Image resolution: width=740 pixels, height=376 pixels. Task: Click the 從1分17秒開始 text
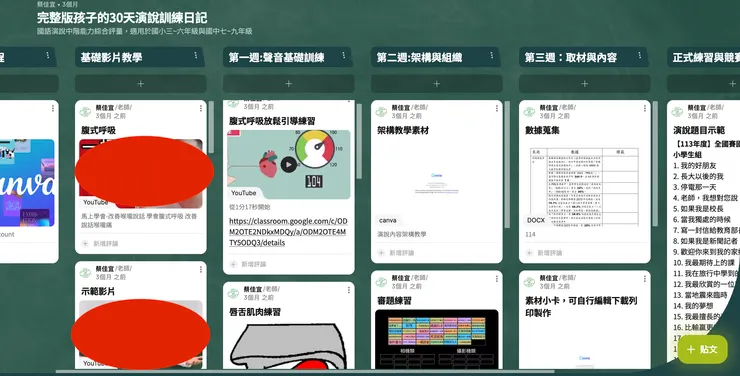[x=250, y=207]
